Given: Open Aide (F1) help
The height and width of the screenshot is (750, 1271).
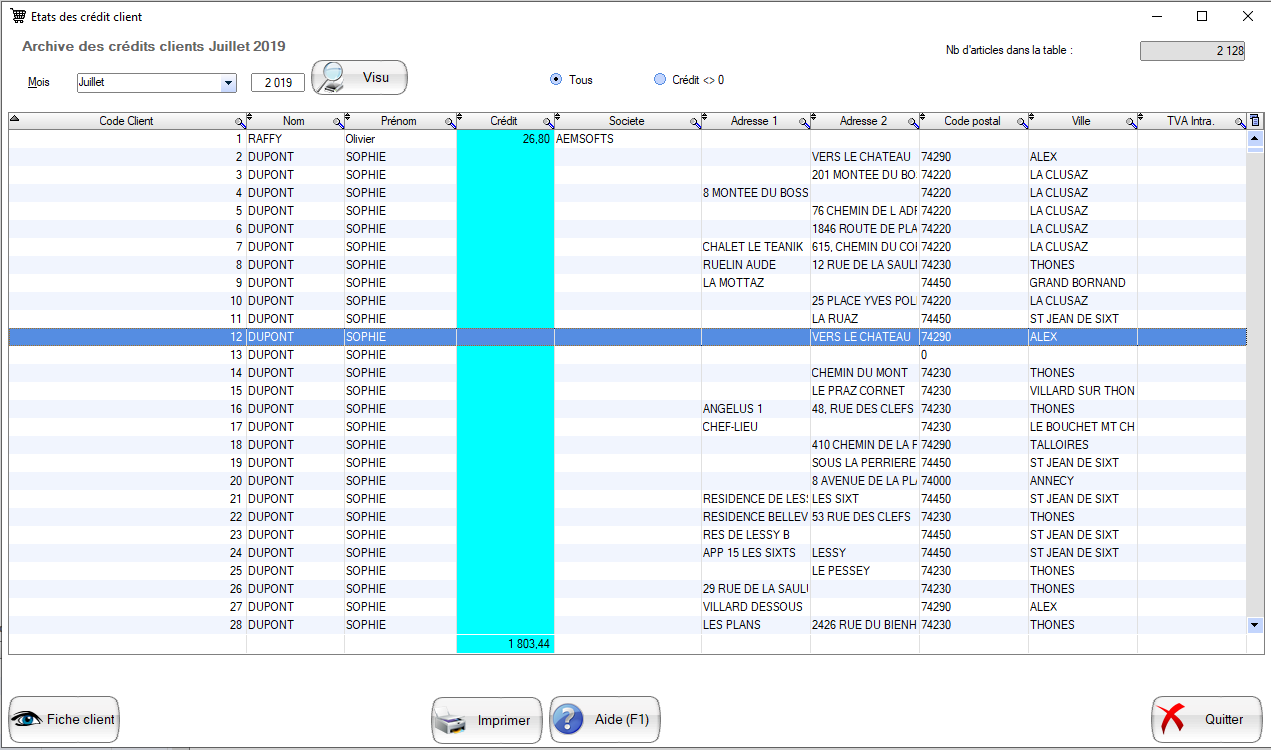Looking at the screenshot, I should [605, 720].
